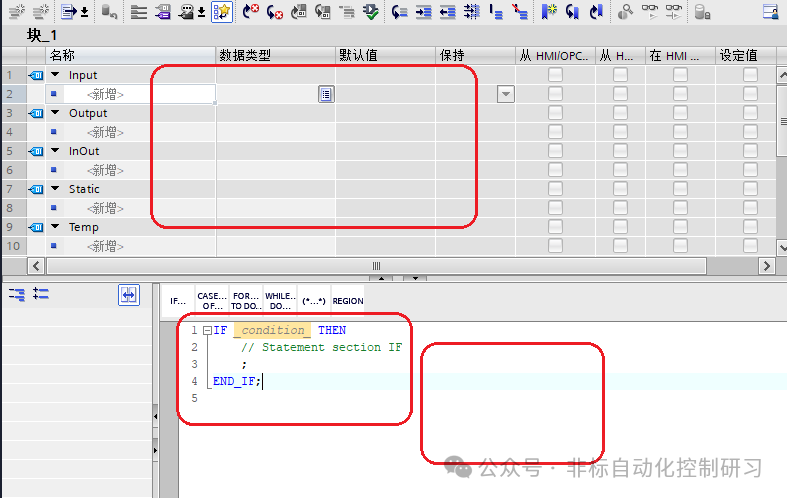Open the 保持 dropdown arrow in row 2

pyautogui.click(x=506, y=94)
